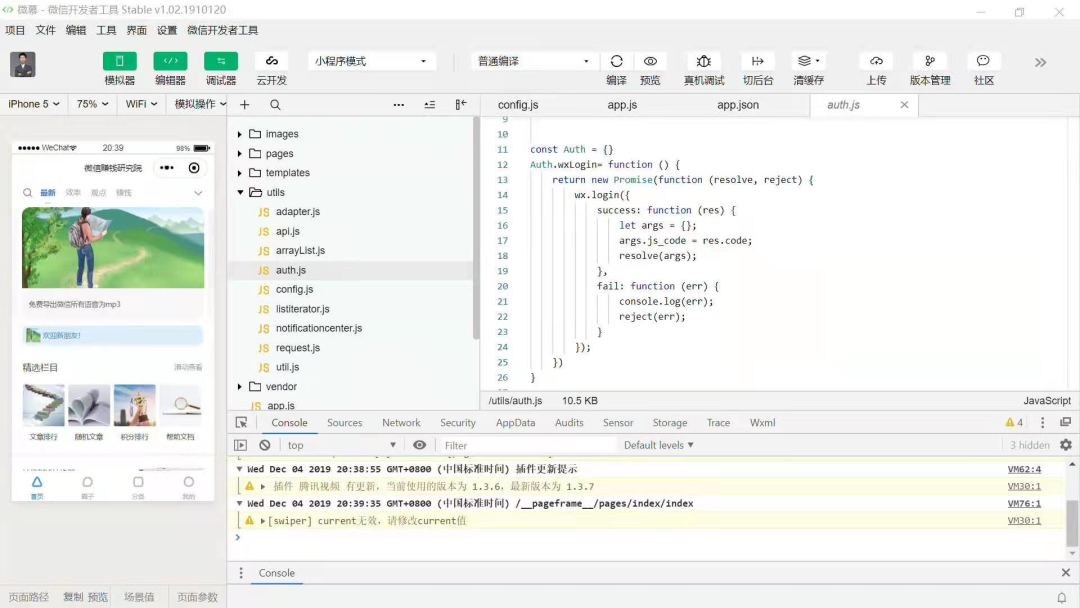Click the compile refresh icon

[x=616, y=61]
